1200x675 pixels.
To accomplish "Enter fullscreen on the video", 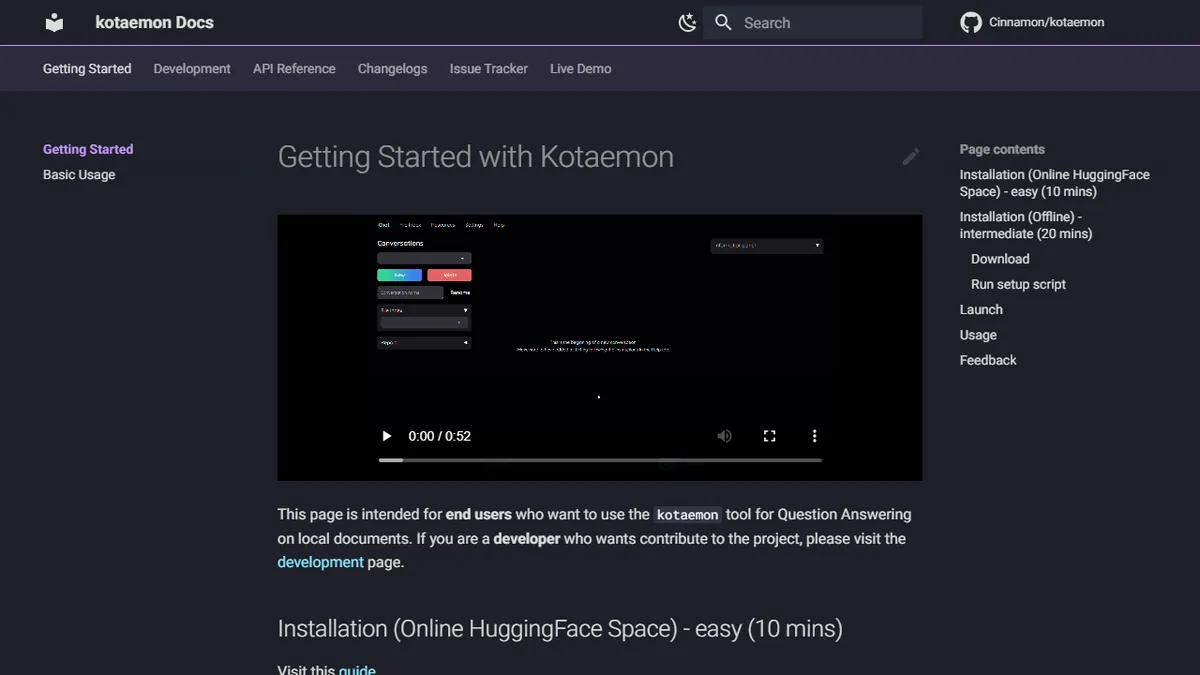I will click(x=769, y=436).
